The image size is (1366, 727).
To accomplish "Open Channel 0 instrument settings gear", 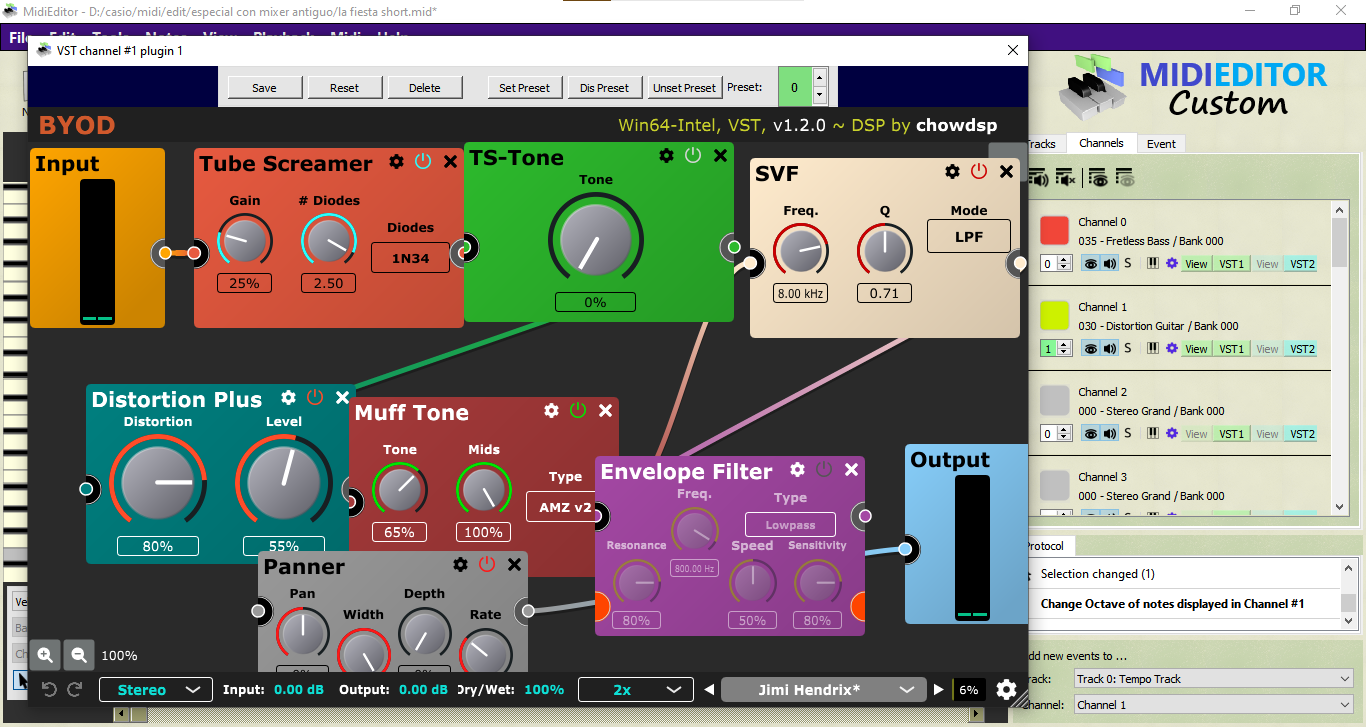I will [1171, 264].
